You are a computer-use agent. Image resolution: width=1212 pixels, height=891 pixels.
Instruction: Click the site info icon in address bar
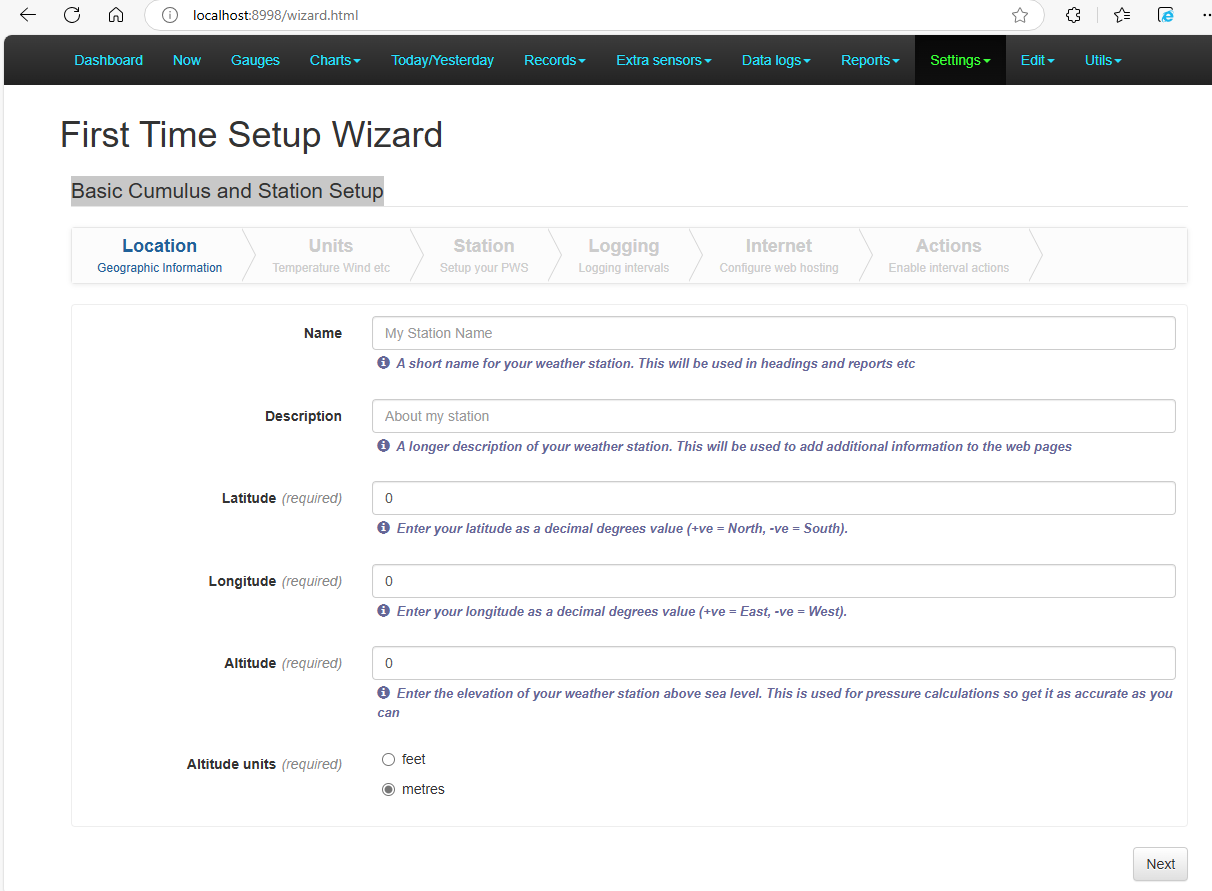(170, 15)
